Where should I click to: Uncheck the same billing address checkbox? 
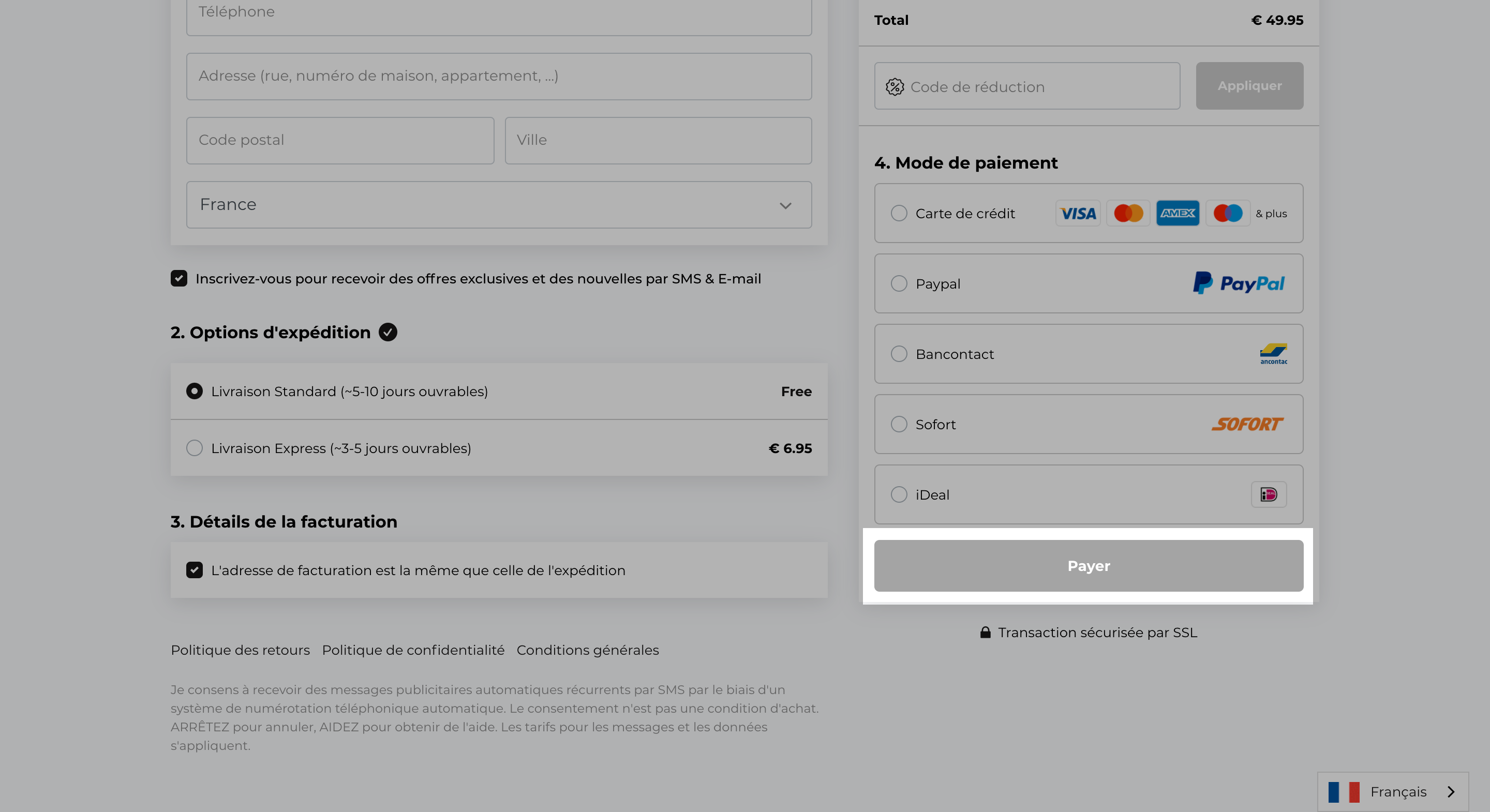point(195,569)
